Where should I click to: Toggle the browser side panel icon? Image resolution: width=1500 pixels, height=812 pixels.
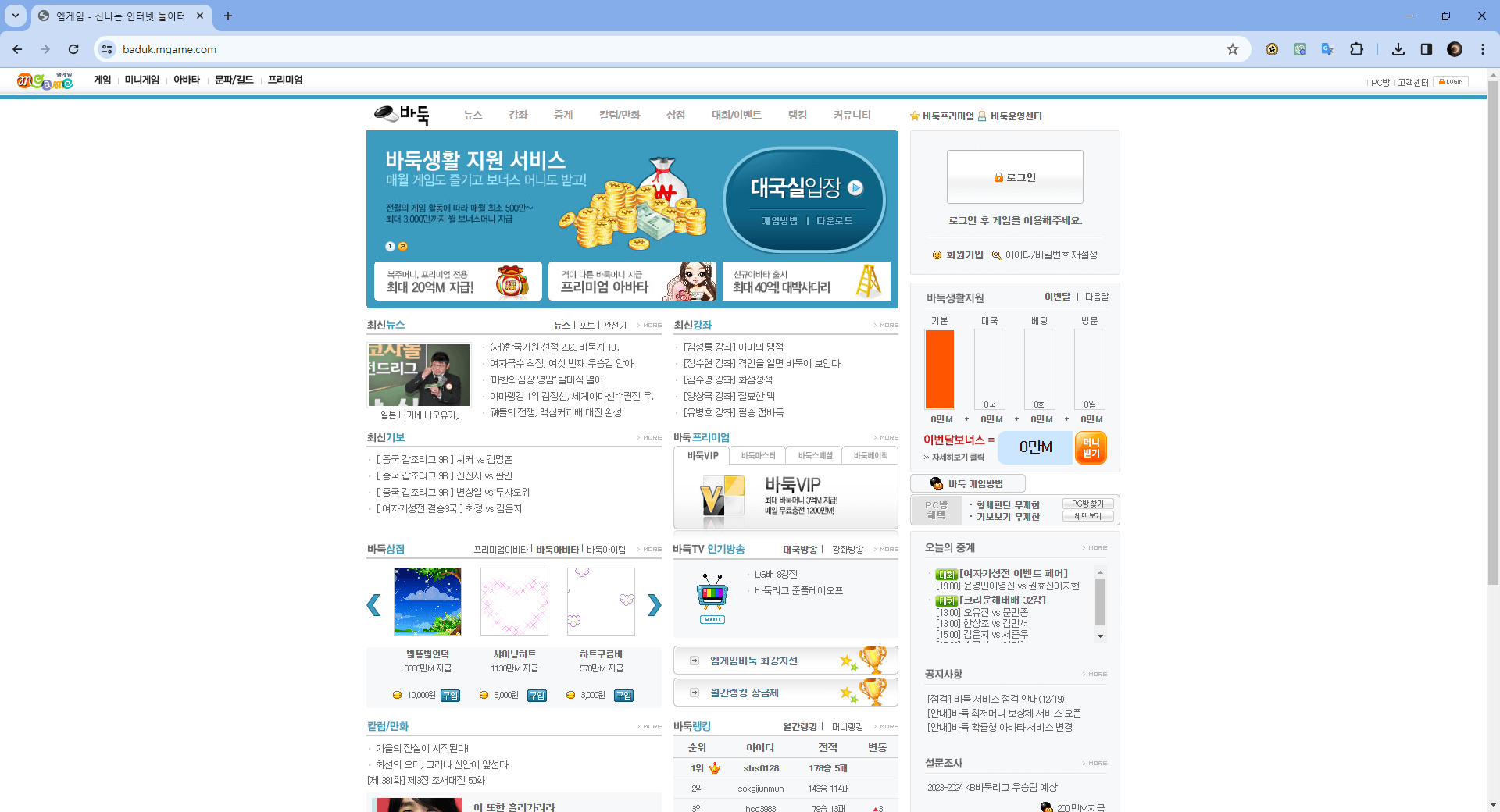coord(1427,49)
